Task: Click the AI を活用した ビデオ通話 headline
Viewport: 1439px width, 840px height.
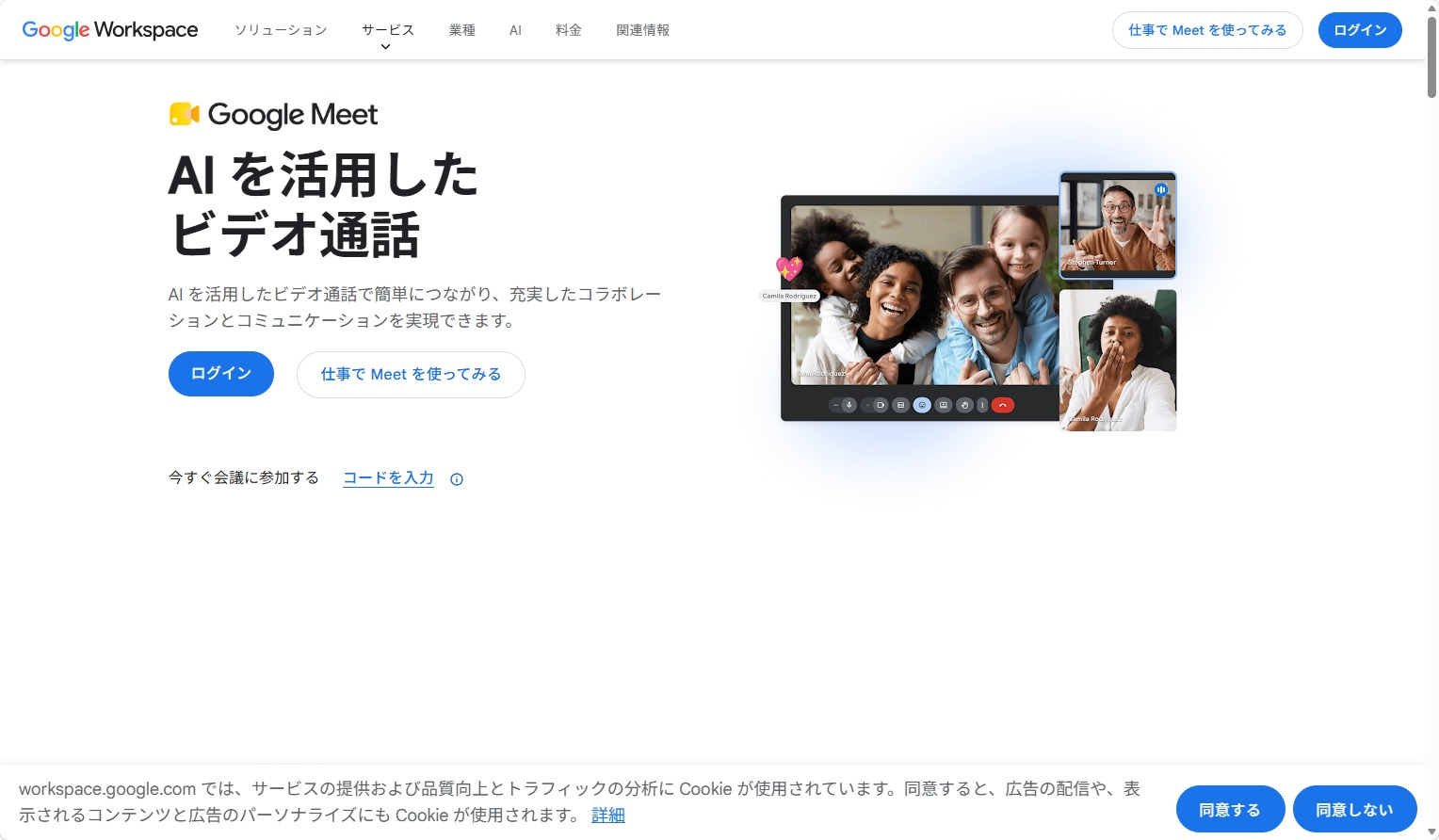Action: point(324,204)
